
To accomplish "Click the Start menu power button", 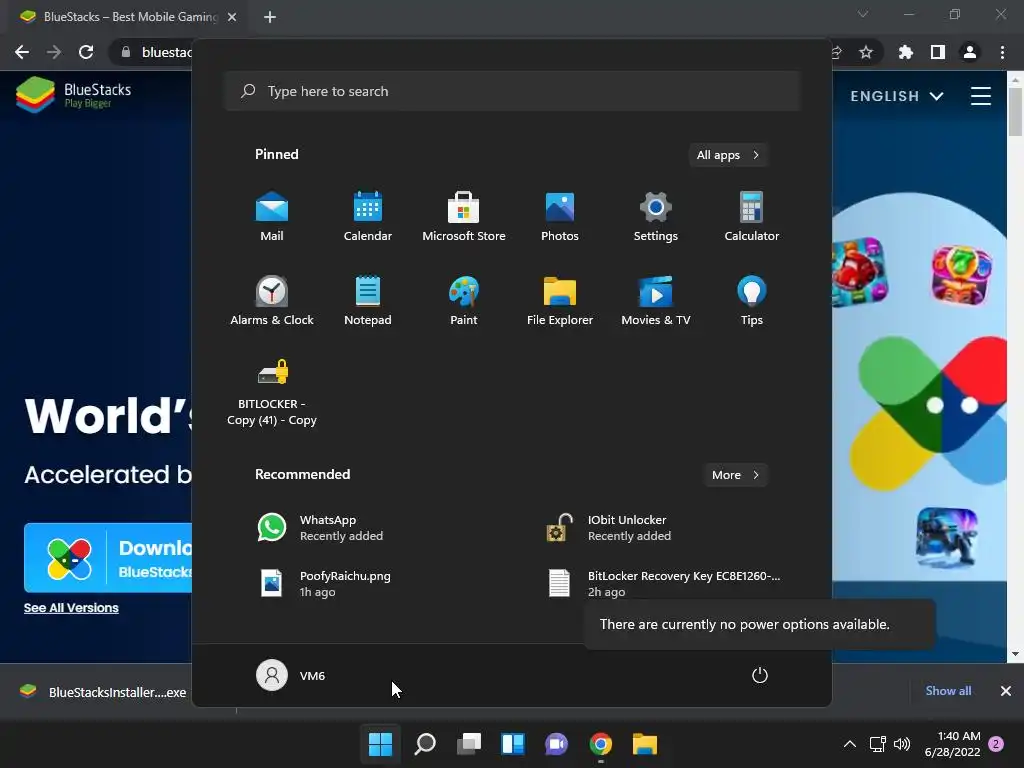I will tap(760, 675).
